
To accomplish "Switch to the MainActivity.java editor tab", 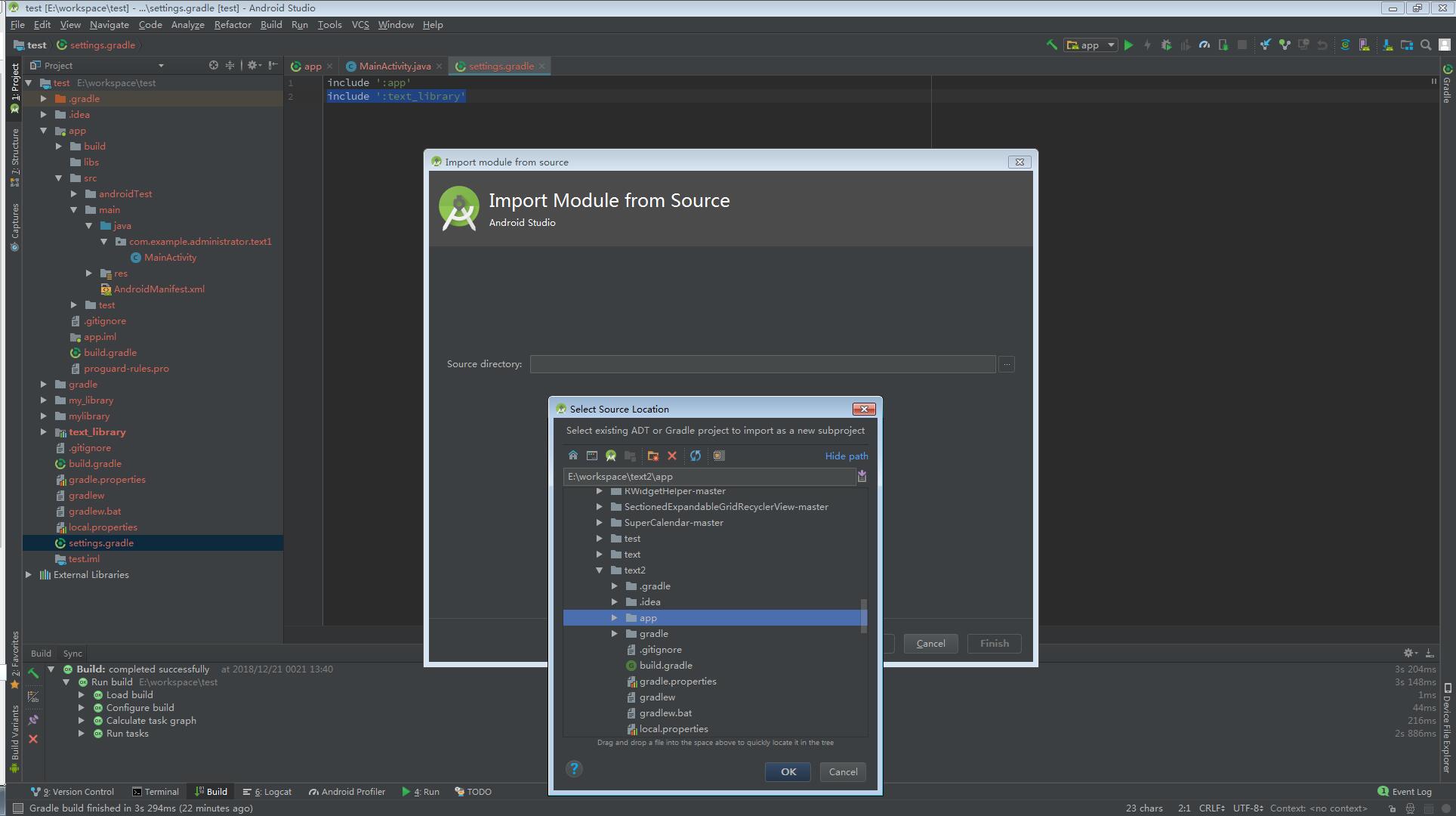I will pyautogui.click(x=394, y=66).
